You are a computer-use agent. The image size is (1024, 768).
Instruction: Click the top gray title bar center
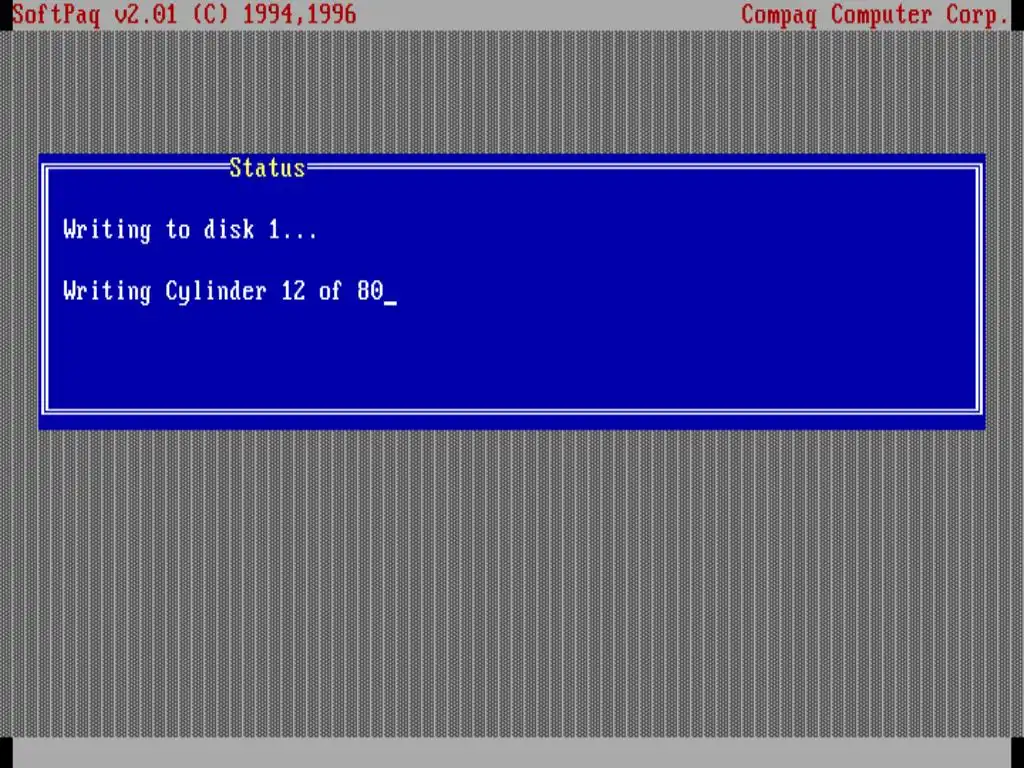[x=549, y=14]
